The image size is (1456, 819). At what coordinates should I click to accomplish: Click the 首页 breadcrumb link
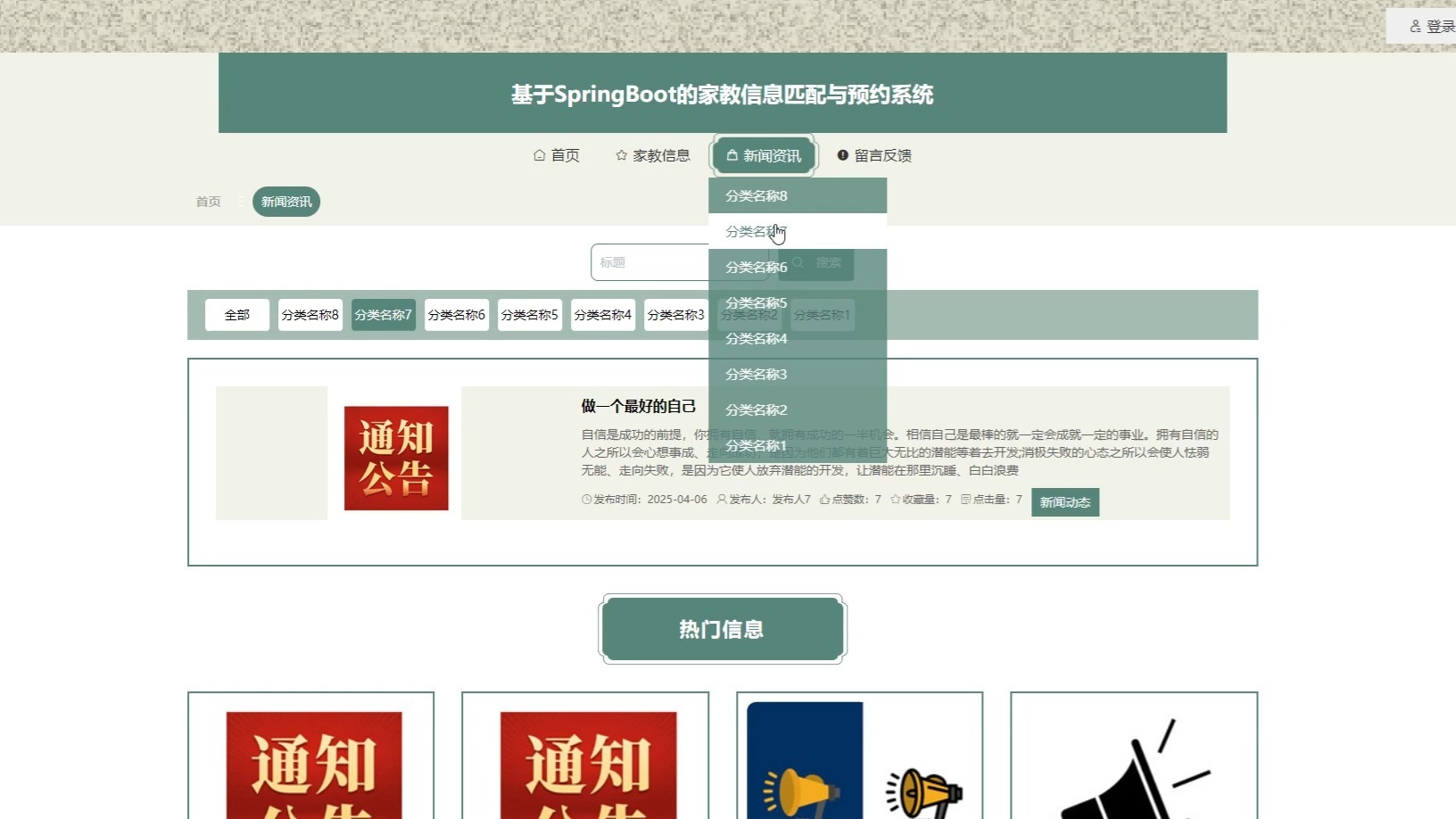(x=208, y=201)
